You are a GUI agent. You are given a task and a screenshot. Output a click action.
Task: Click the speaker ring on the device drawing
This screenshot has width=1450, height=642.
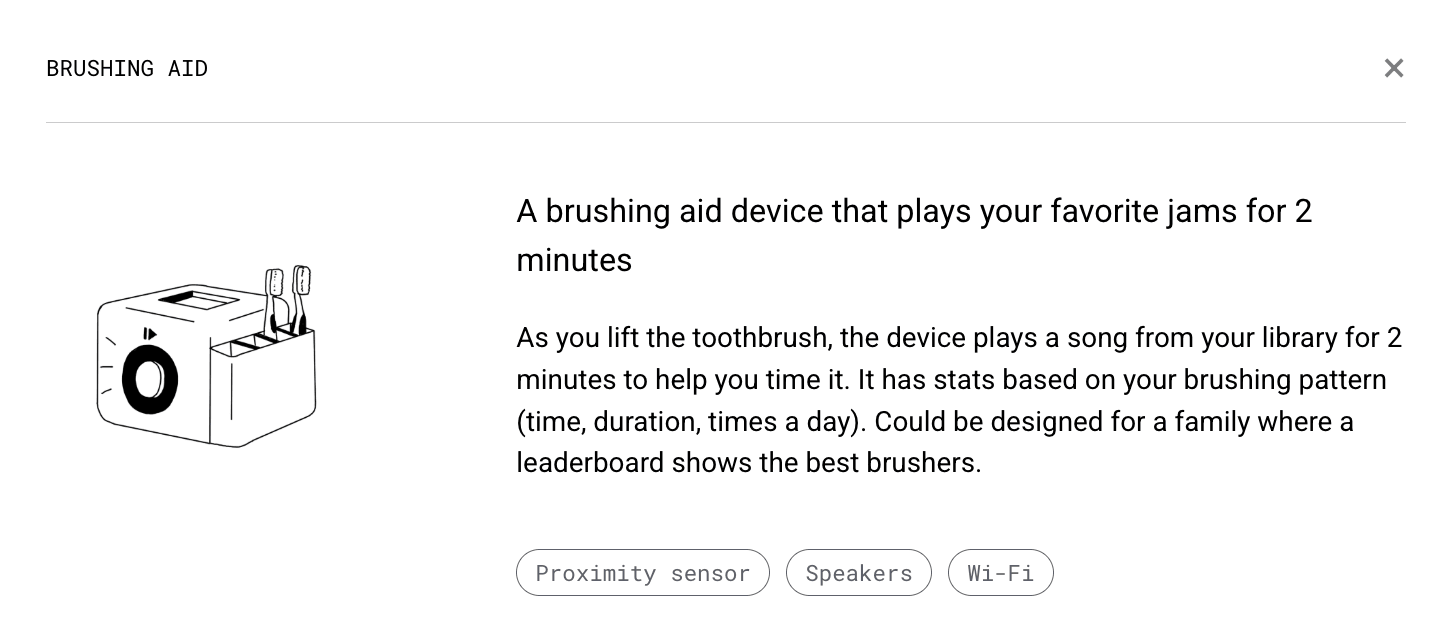(x=147, y=379)
